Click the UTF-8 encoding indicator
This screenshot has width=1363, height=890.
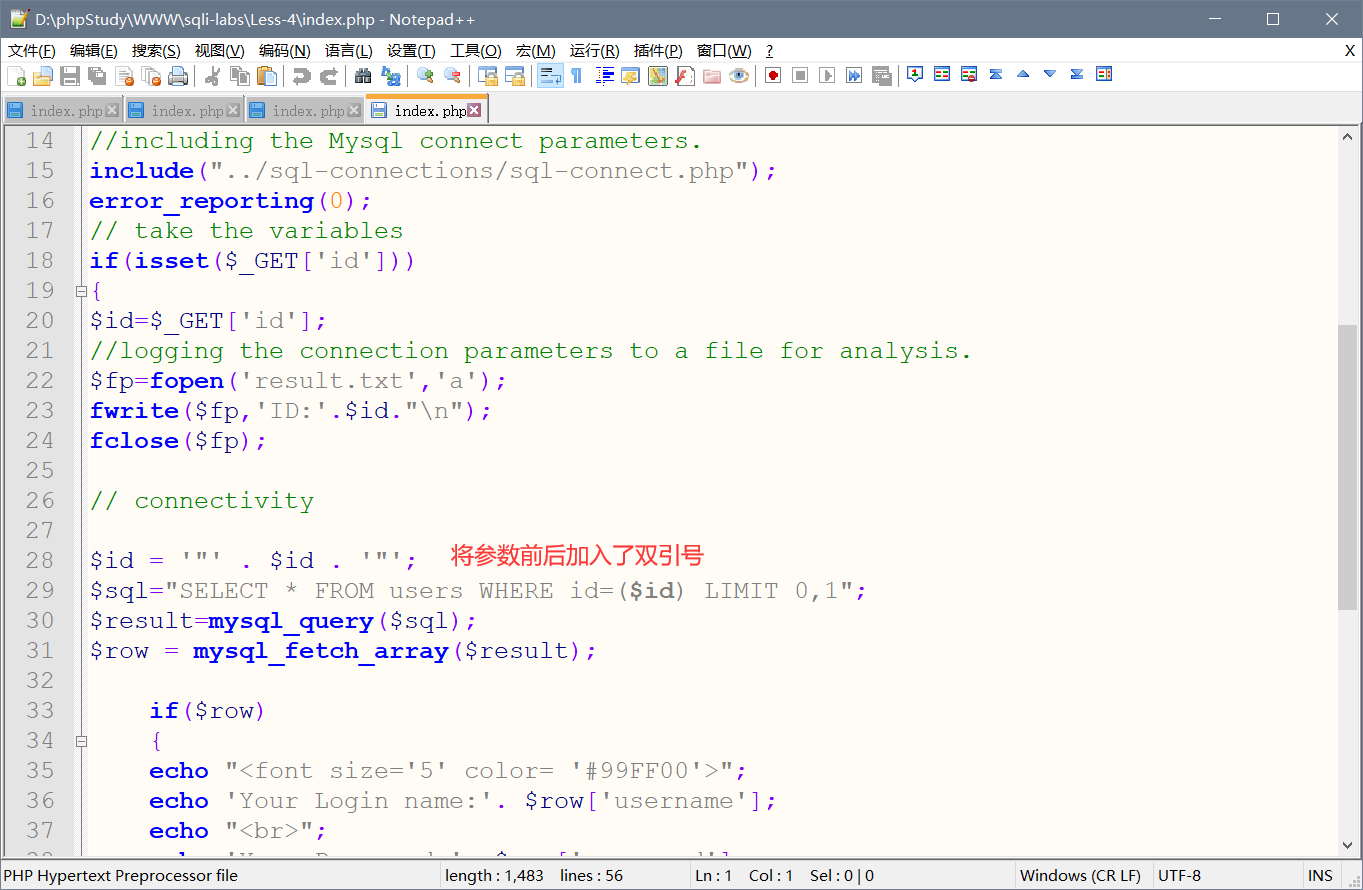click(1180, 875)
